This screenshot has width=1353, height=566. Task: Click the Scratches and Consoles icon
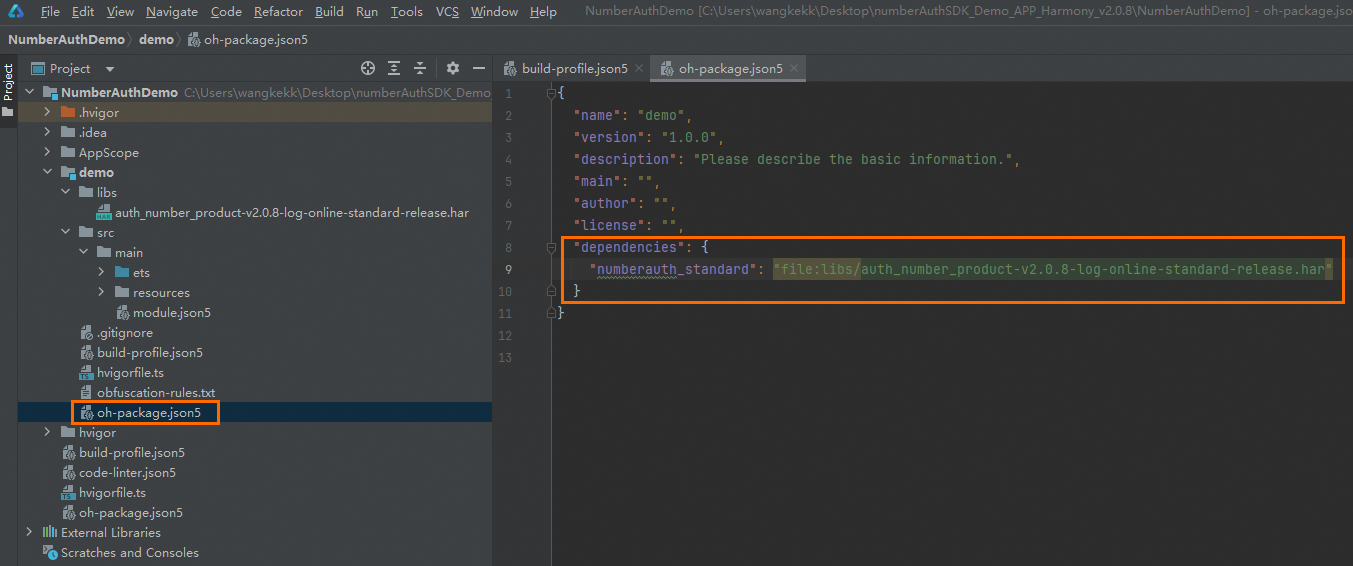tap(50, 552)
